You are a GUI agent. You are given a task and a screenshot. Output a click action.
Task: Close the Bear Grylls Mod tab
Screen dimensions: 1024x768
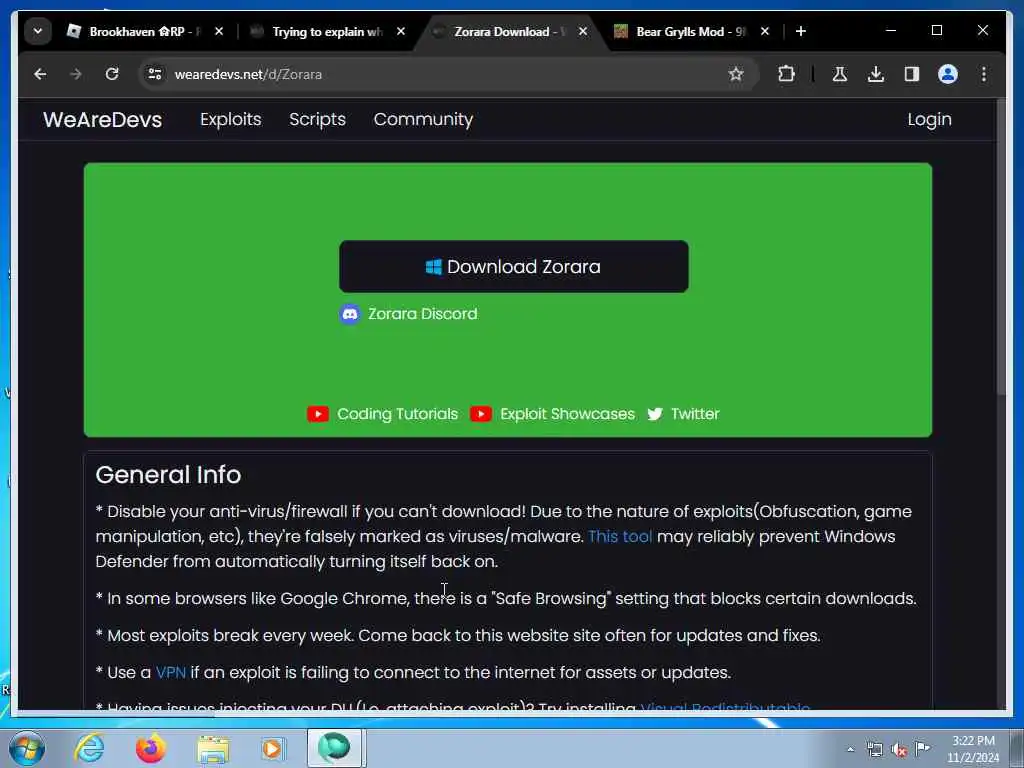[x=765, y=31]
